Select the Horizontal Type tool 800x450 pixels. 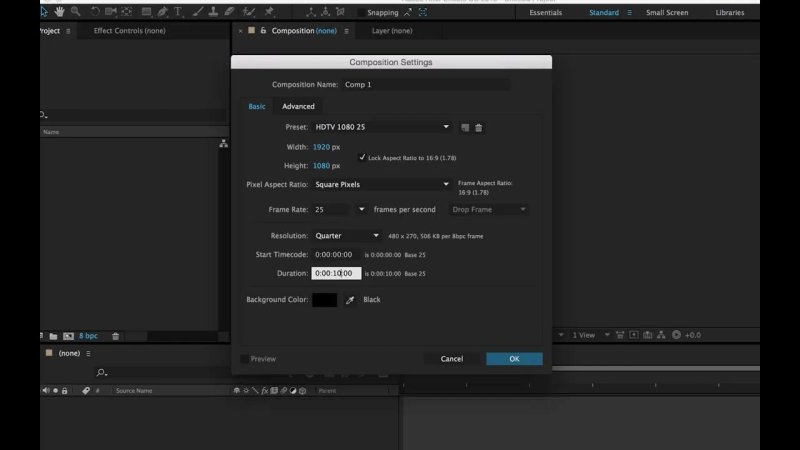pos(178,11)
